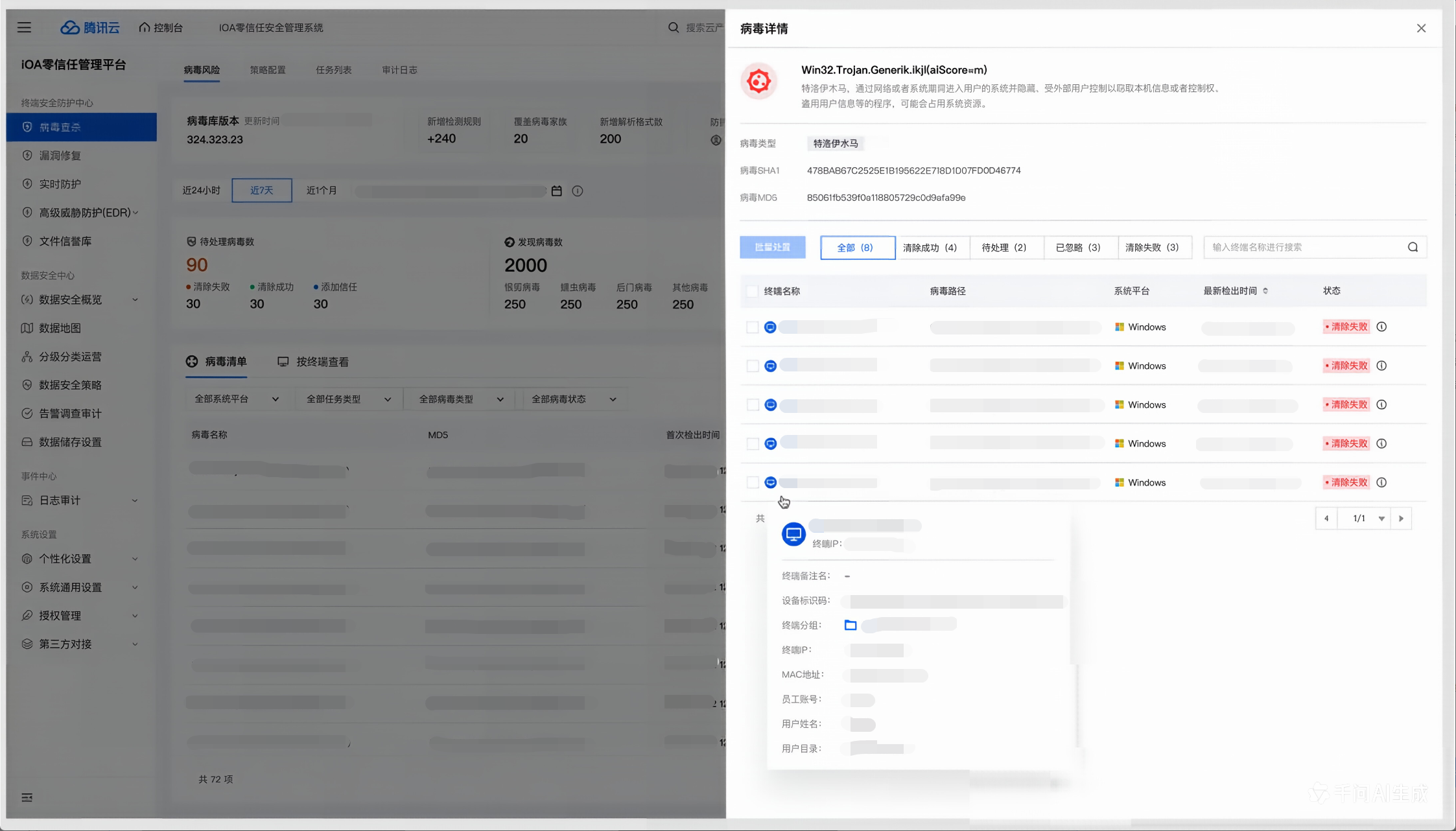Click the hamburger menu icon at top left
The height and width of the screenshot is (831, 1456).
(x=24, y=27)
